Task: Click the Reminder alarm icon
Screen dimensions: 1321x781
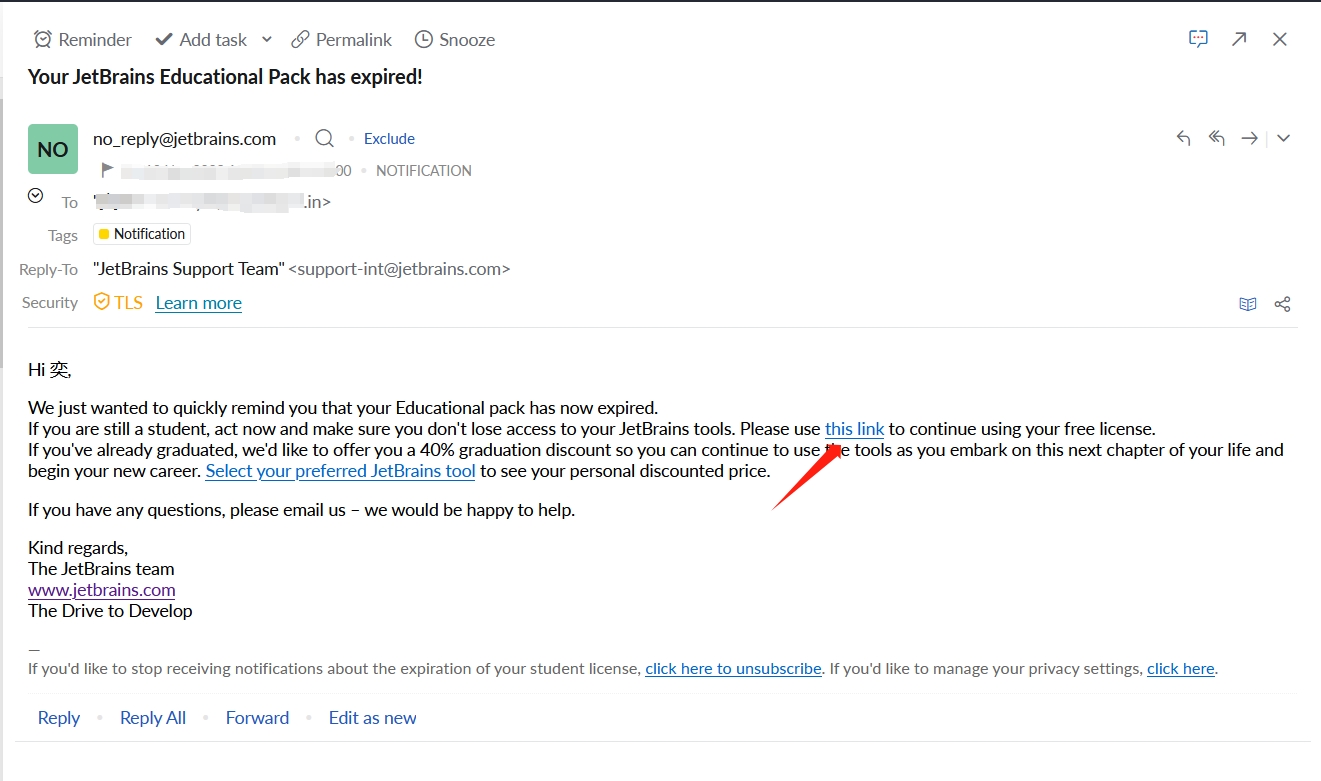Action: pos(42,39)
